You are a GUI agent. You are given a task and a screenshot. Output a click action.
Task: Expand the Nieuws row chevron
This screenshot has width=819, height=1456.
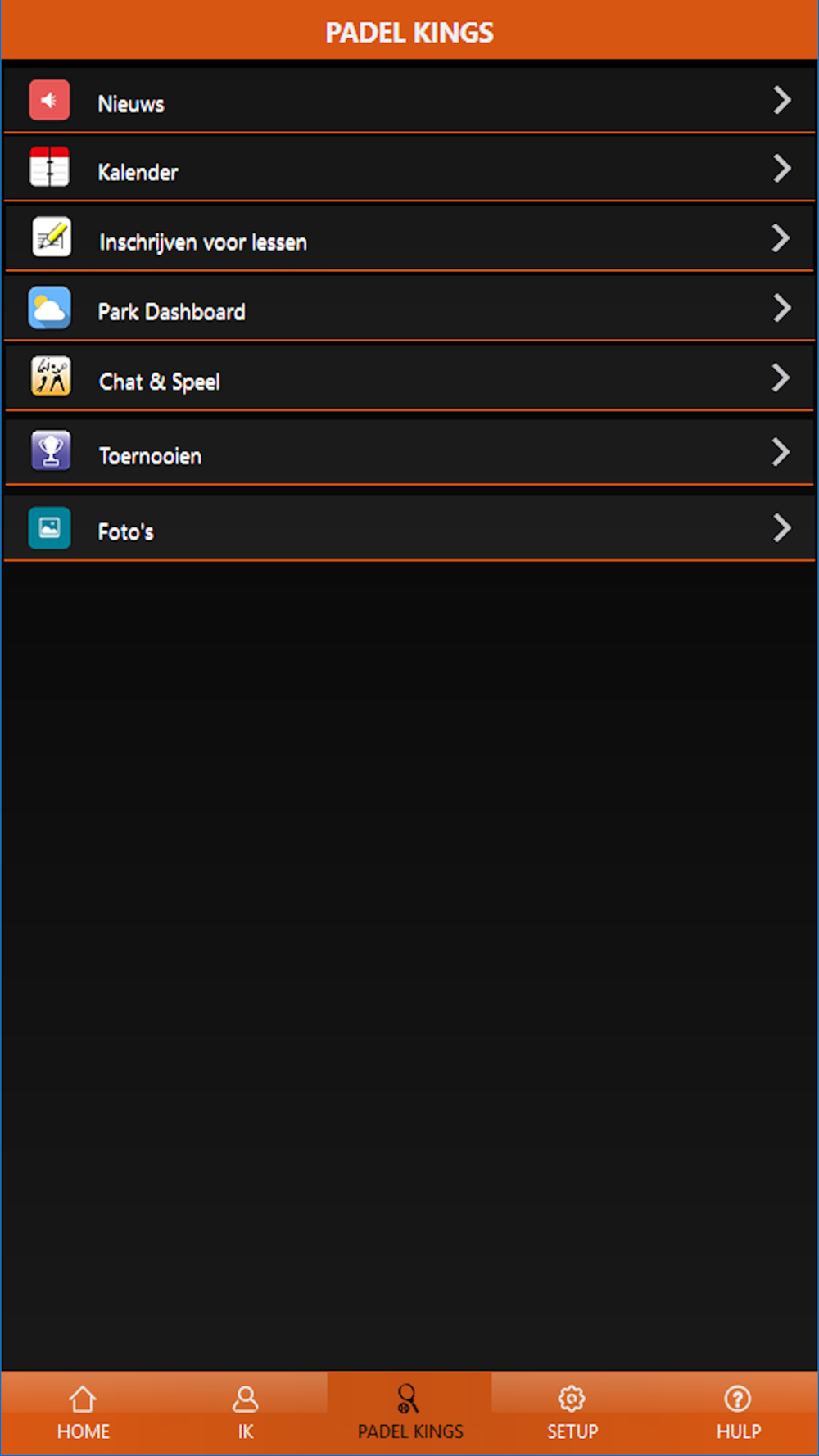(x=782, y=100)
